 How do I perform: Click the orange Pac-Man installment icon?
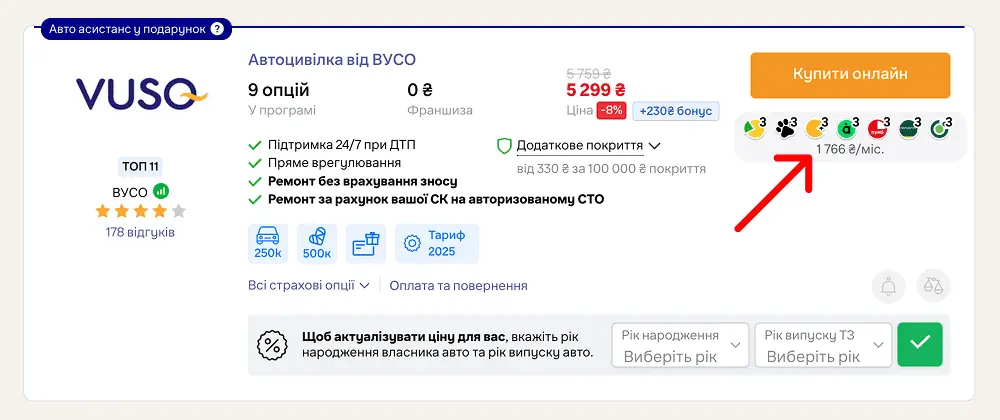pos(816,129)
